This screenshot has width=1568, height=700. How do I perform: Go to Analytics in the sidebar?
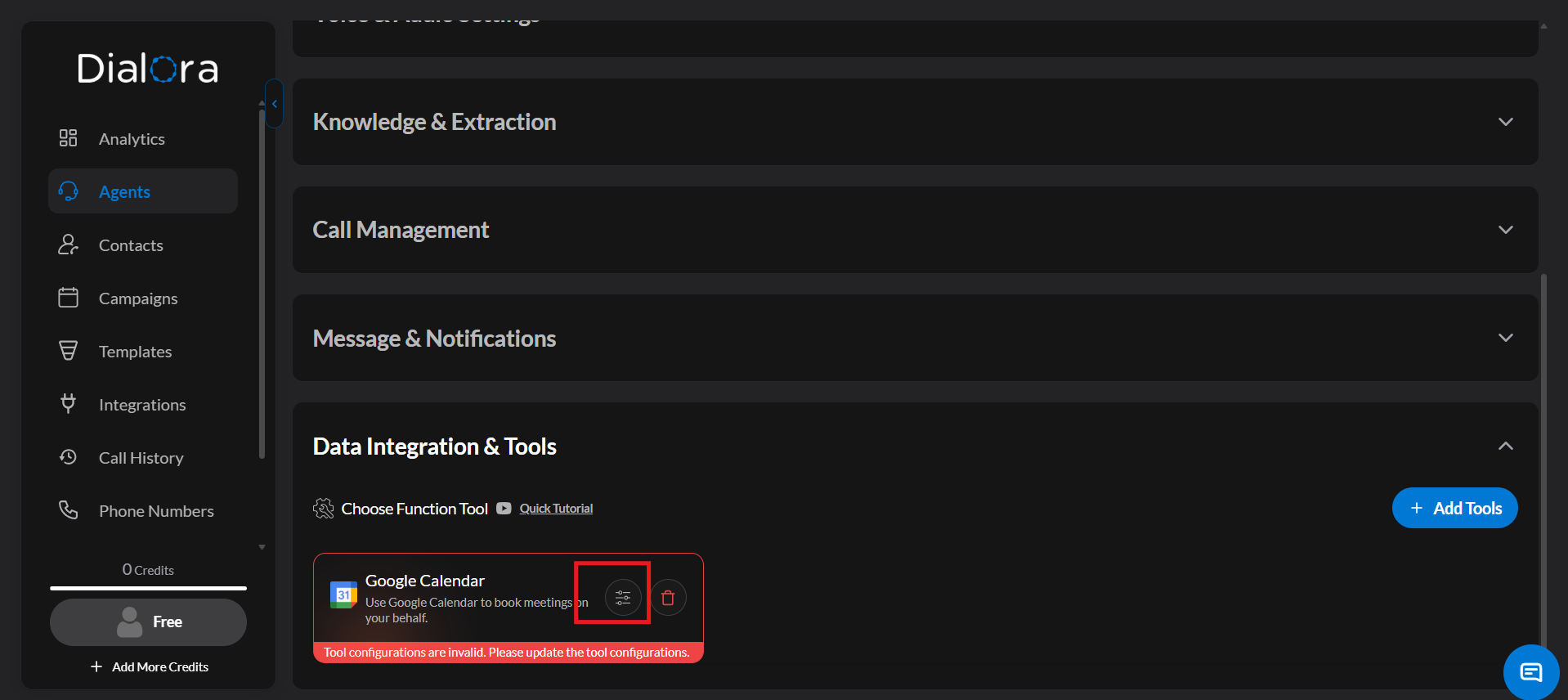pos(132,139)
